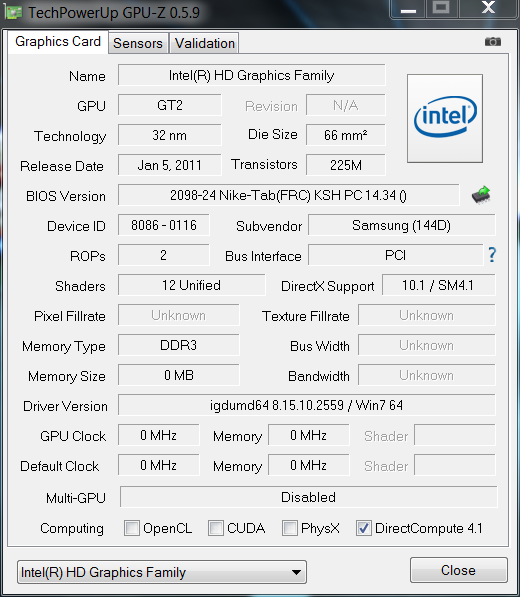Click the Shaders value 12 Unified
Screen dimensions: 520x597
191,285
